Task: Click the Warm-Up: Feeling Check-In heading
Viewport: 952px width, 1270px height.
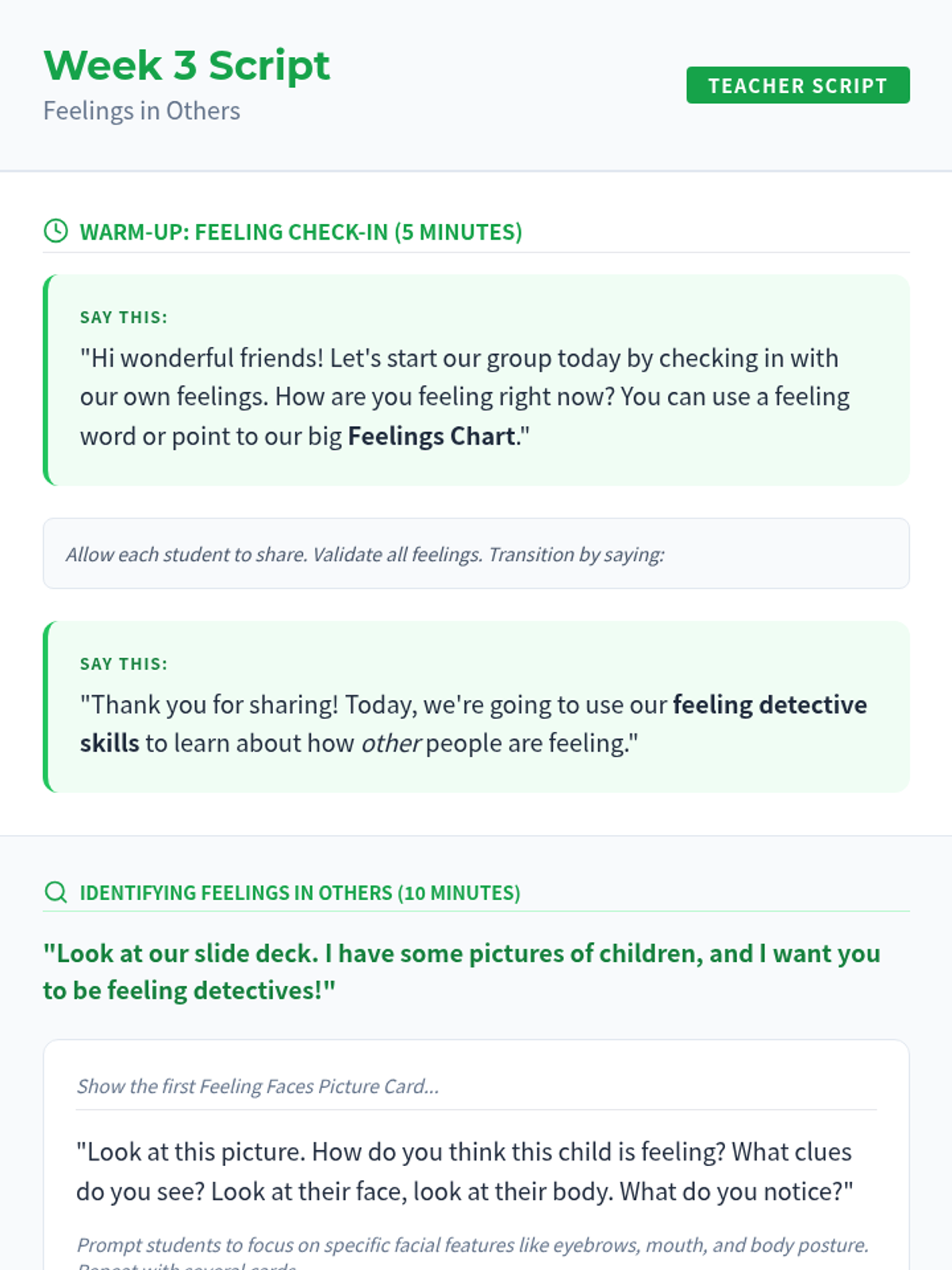Action: (301, 232)
